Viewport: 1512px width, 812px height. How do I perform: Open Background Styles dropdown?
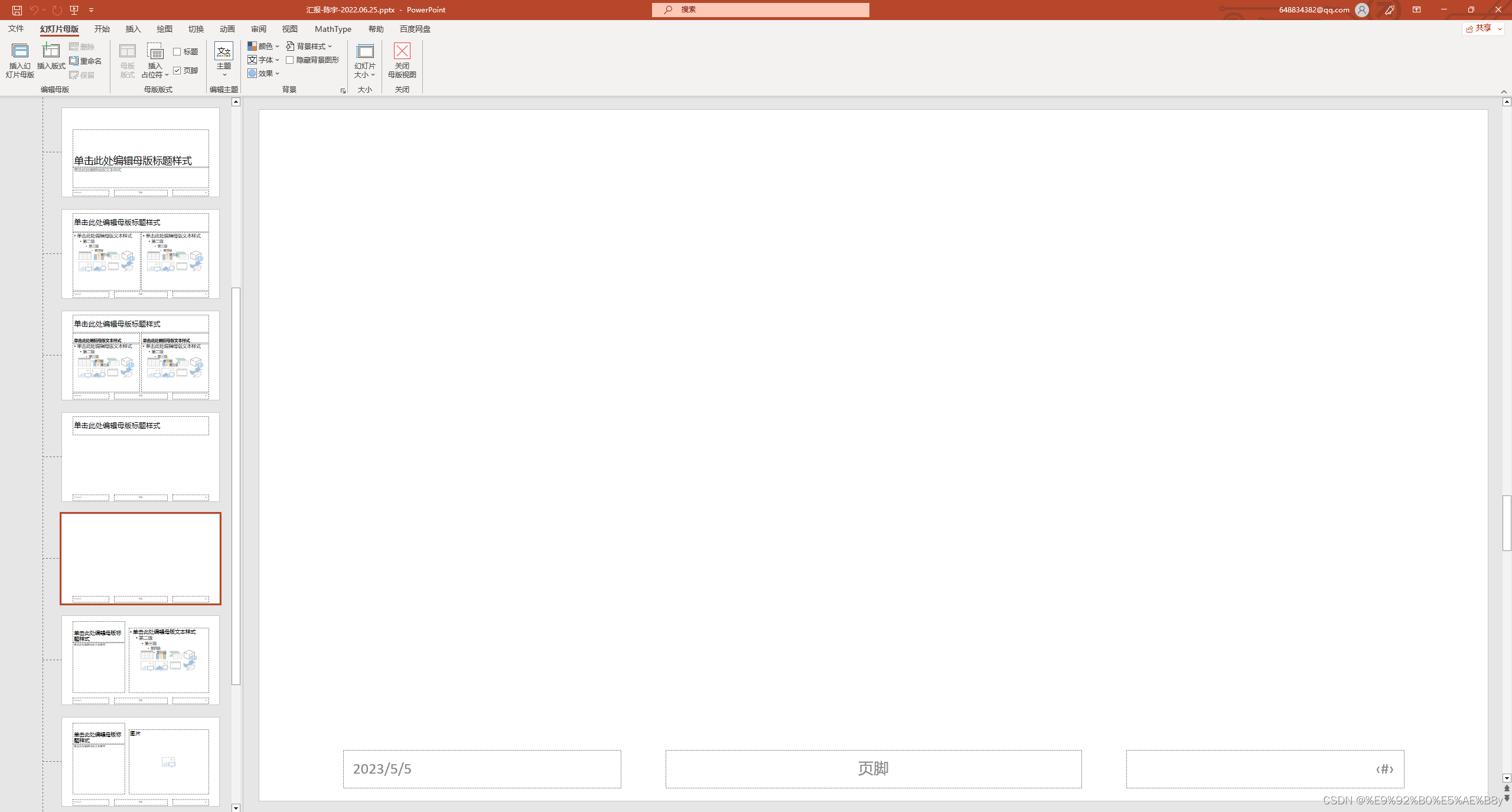click(x=309, y=46)
